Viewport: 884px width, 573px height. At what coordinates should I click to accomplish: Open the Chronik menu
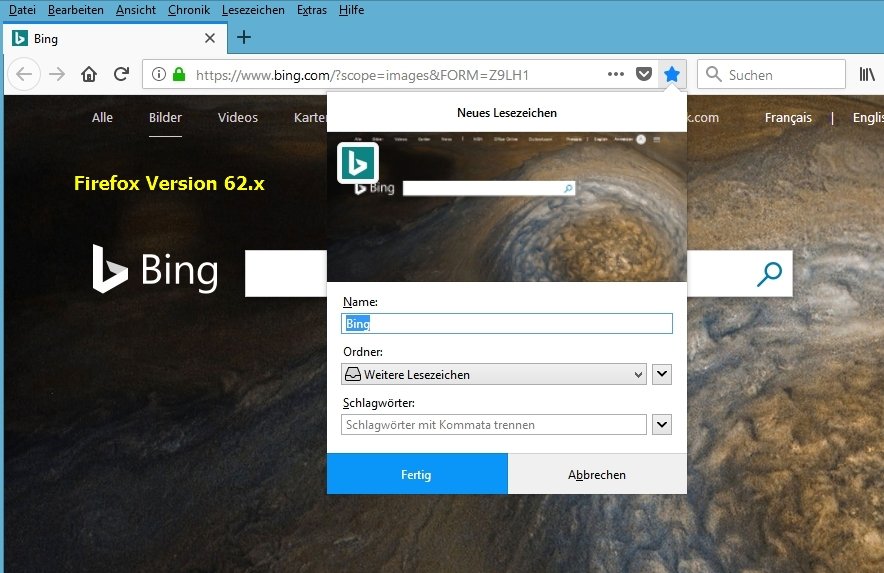pos(189,10)
